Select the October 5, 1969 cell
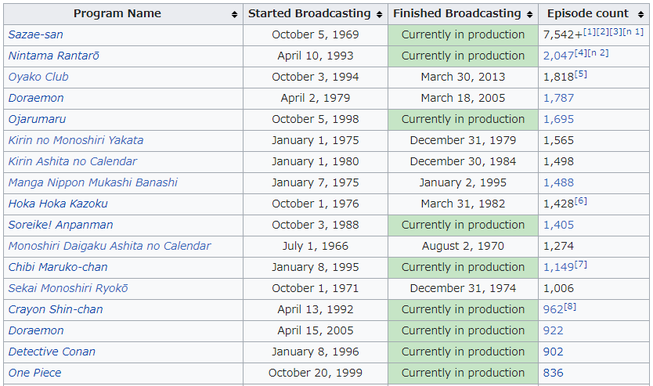 pos(316,35)
